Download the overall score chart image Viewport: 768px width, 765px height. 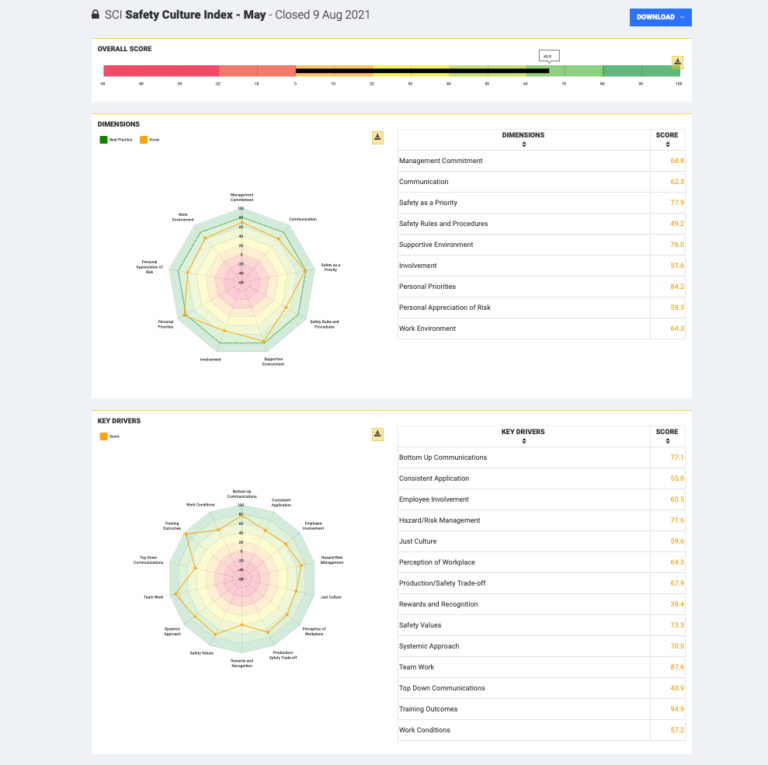pos(677,62)
